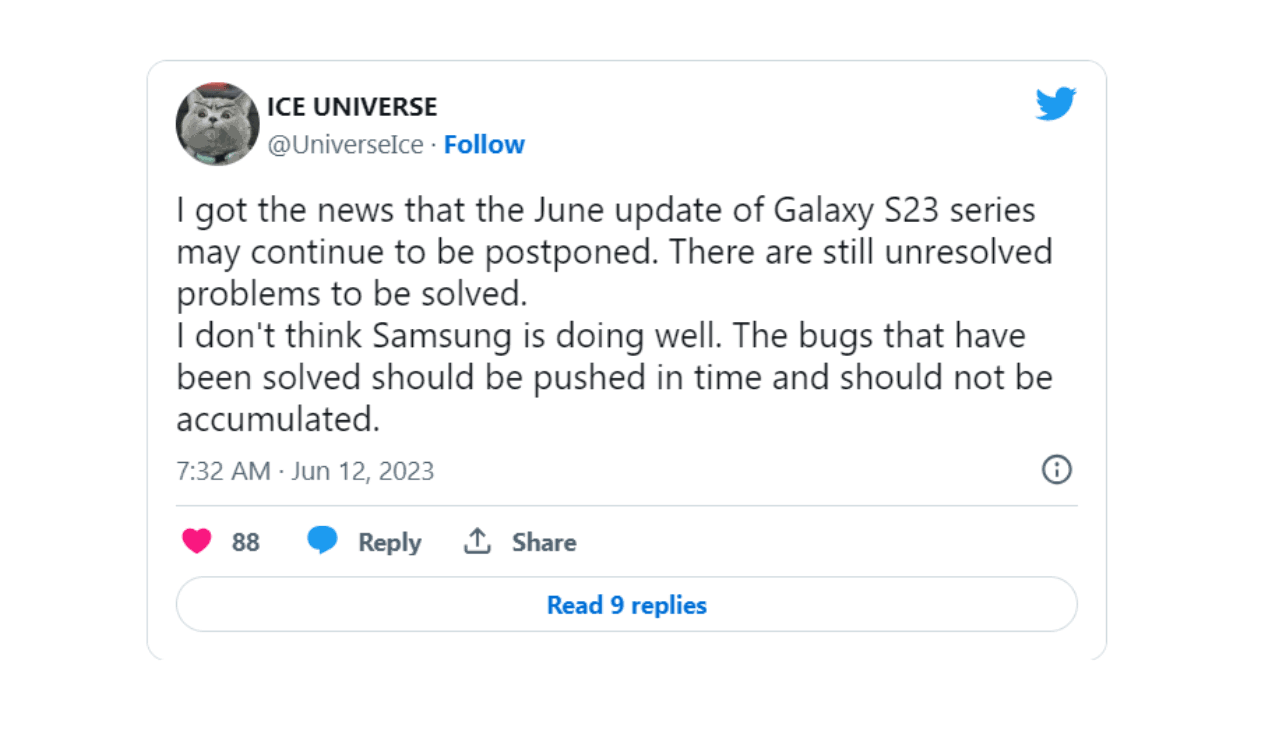Click the word "accumulated." ending the tweet
This screenshot has width=1280, height=750.
pyautogui.click(x=278, y=420)
